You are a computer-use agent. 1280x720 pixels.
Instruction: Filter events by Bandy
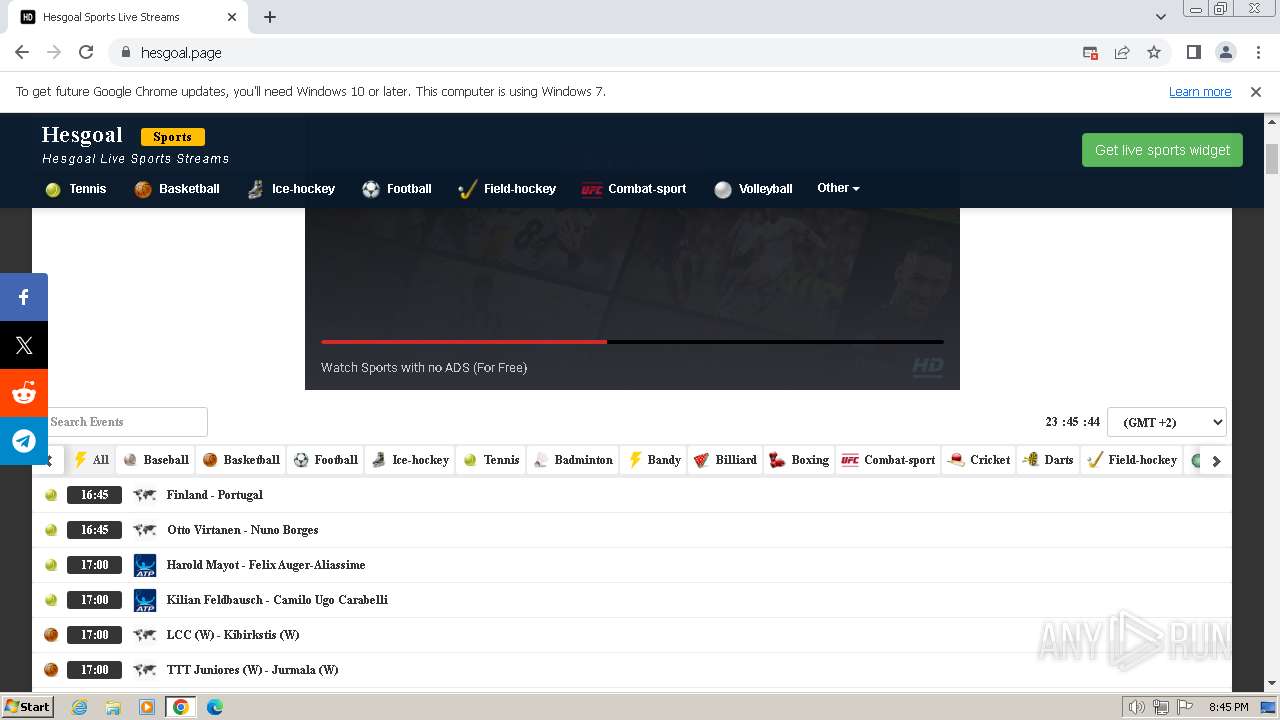pyautogui.click(x=654, y=460)
